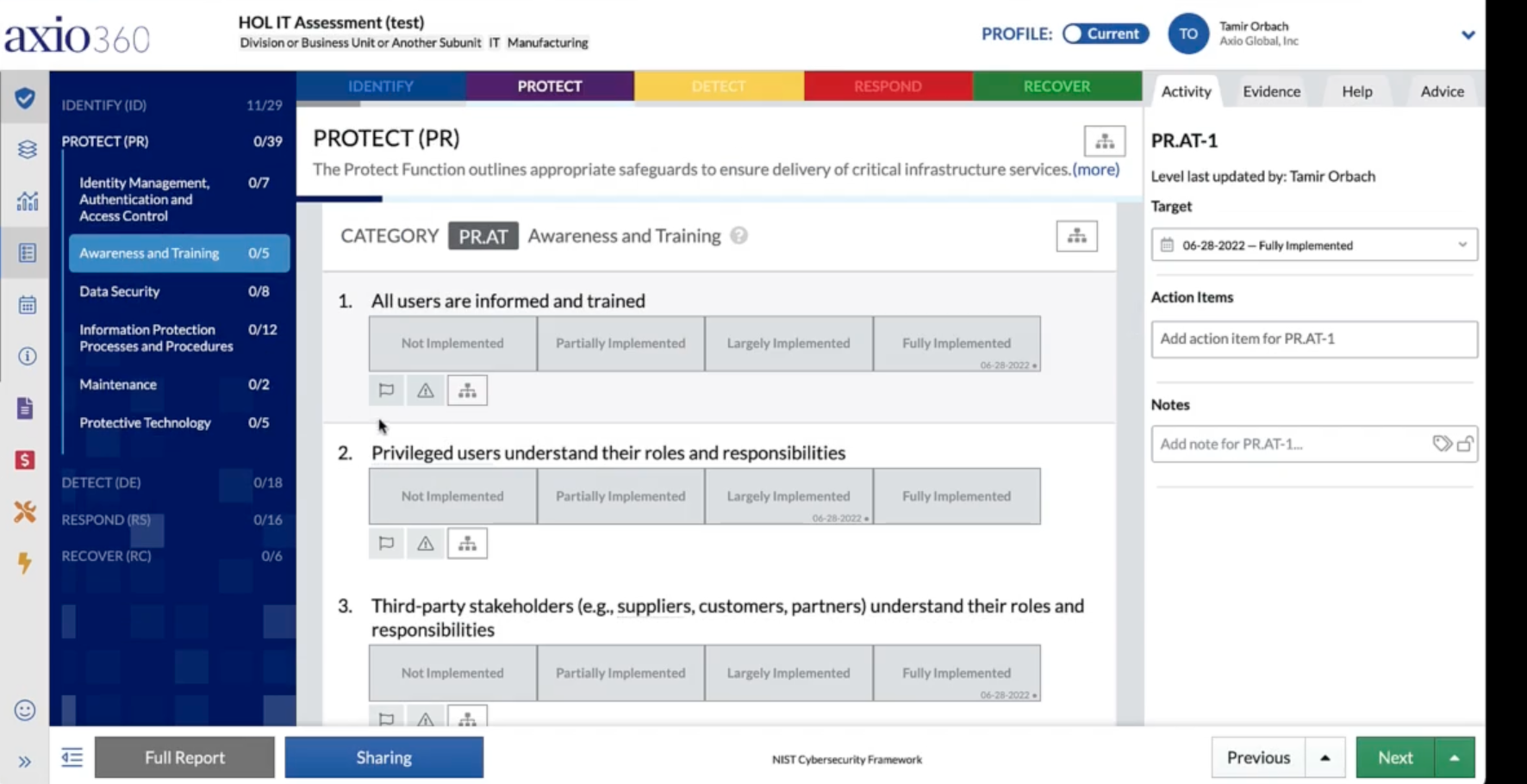Click the Full Report button
1527x784 pixels.
[184, 757]
